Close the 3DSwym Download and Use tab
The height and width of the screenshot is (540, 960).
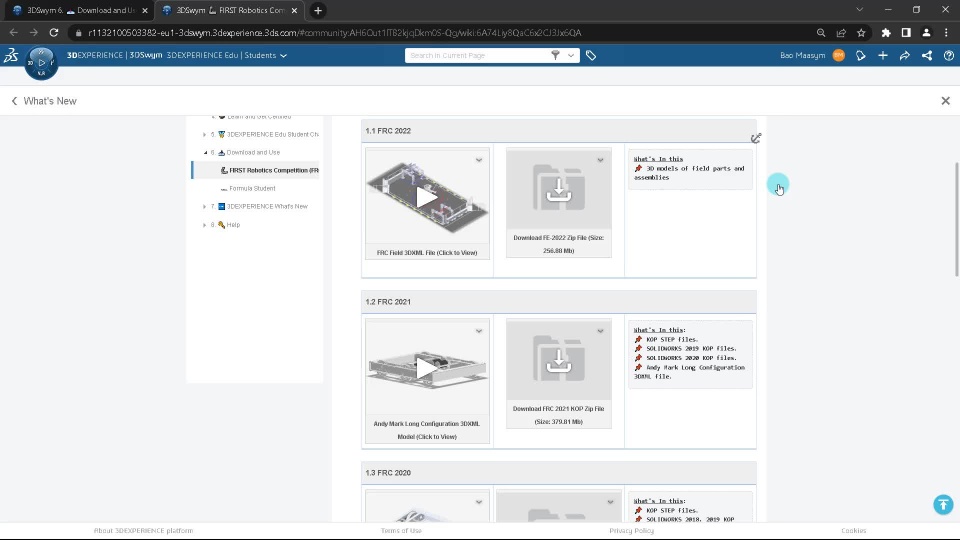point(145,10)
